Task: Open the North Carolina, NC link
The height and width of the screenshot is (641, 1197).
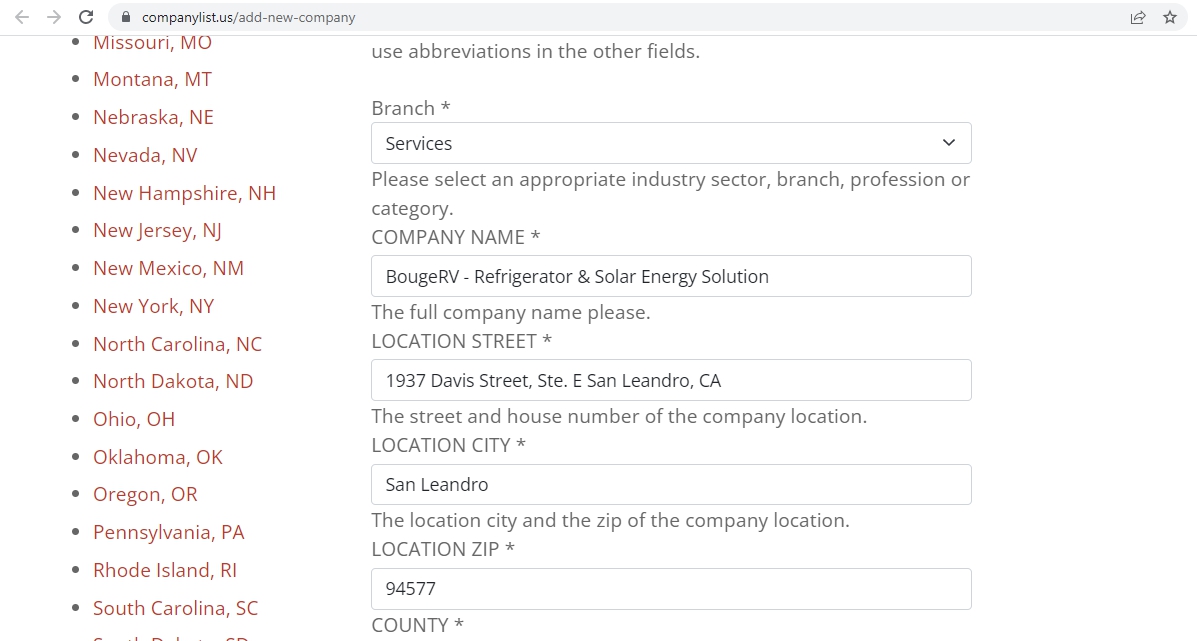Action: click(x=177, y=344)
